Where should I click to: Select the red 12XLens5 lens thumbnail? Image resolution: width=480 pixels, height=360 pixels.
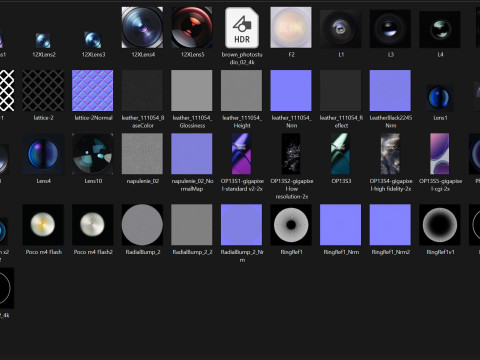tap(192, 27)
